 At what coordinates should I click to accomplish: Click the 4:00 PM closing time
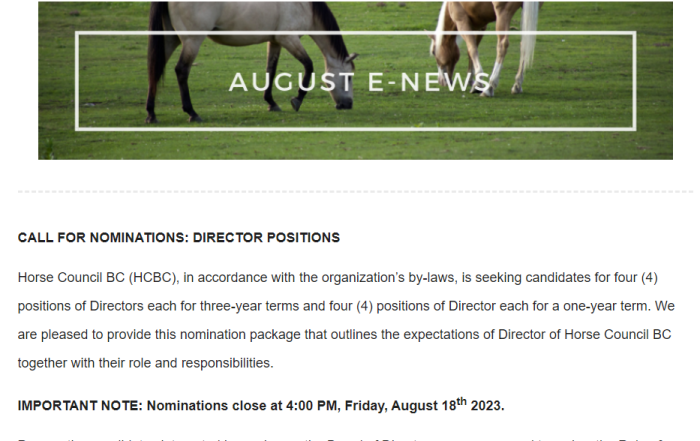pos(312,406)
